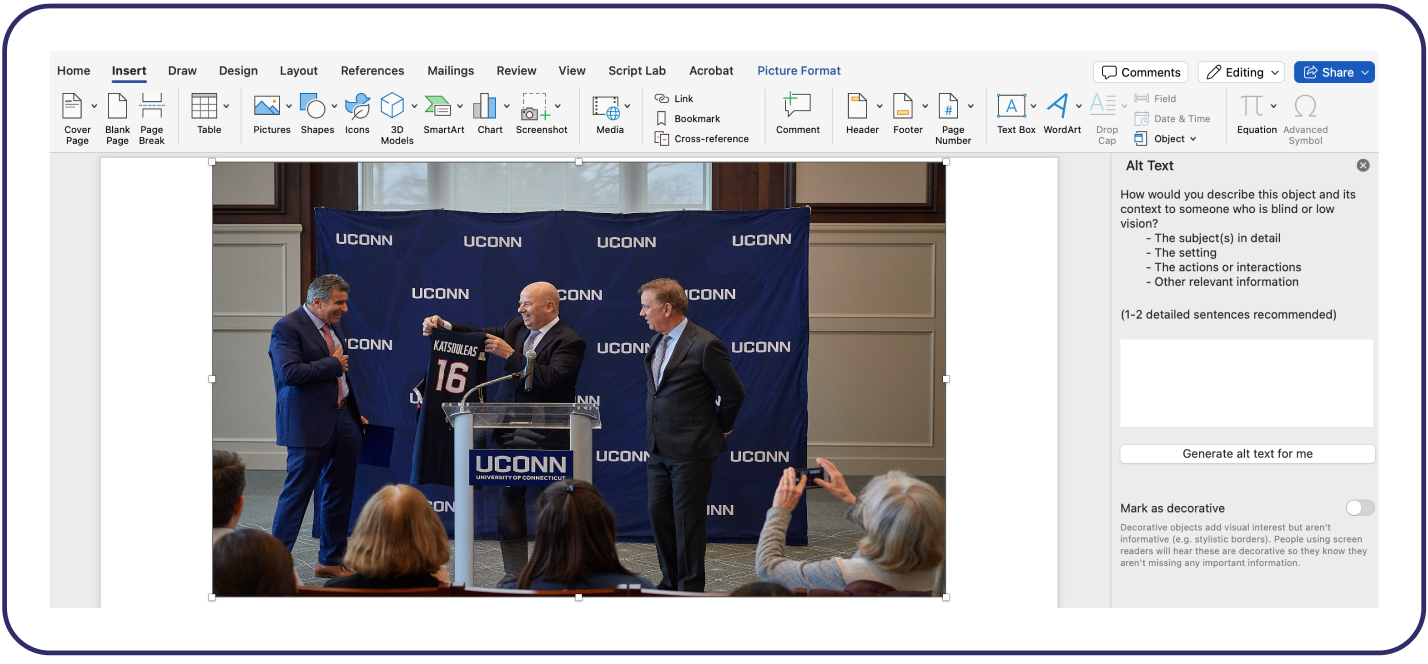Type in the alt text description field
Image resolution: width=1428 pixels, height=664 pixels.
[x=1246, y=382]
